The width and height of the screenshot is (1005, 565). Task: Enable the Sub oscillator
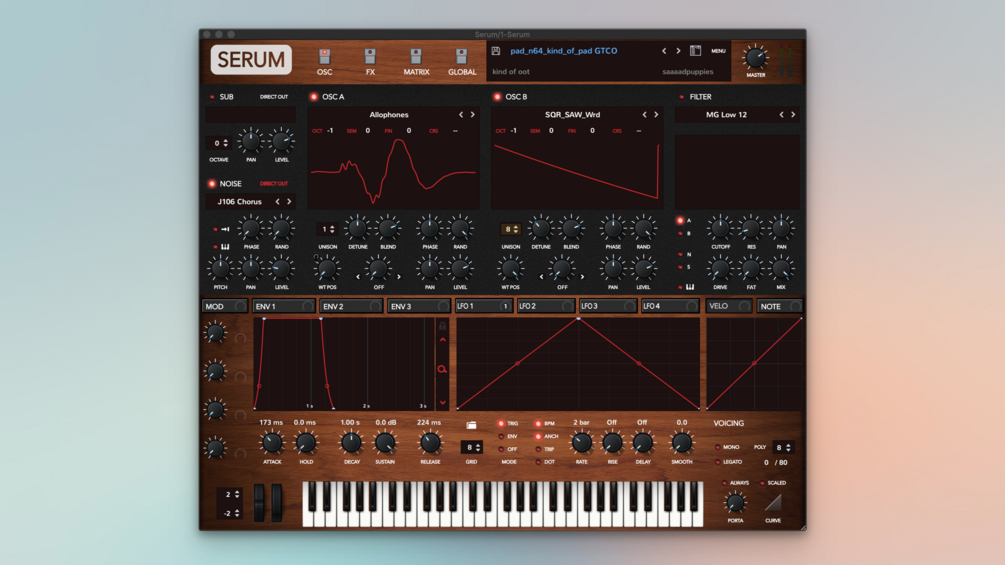tap(212, 97)
